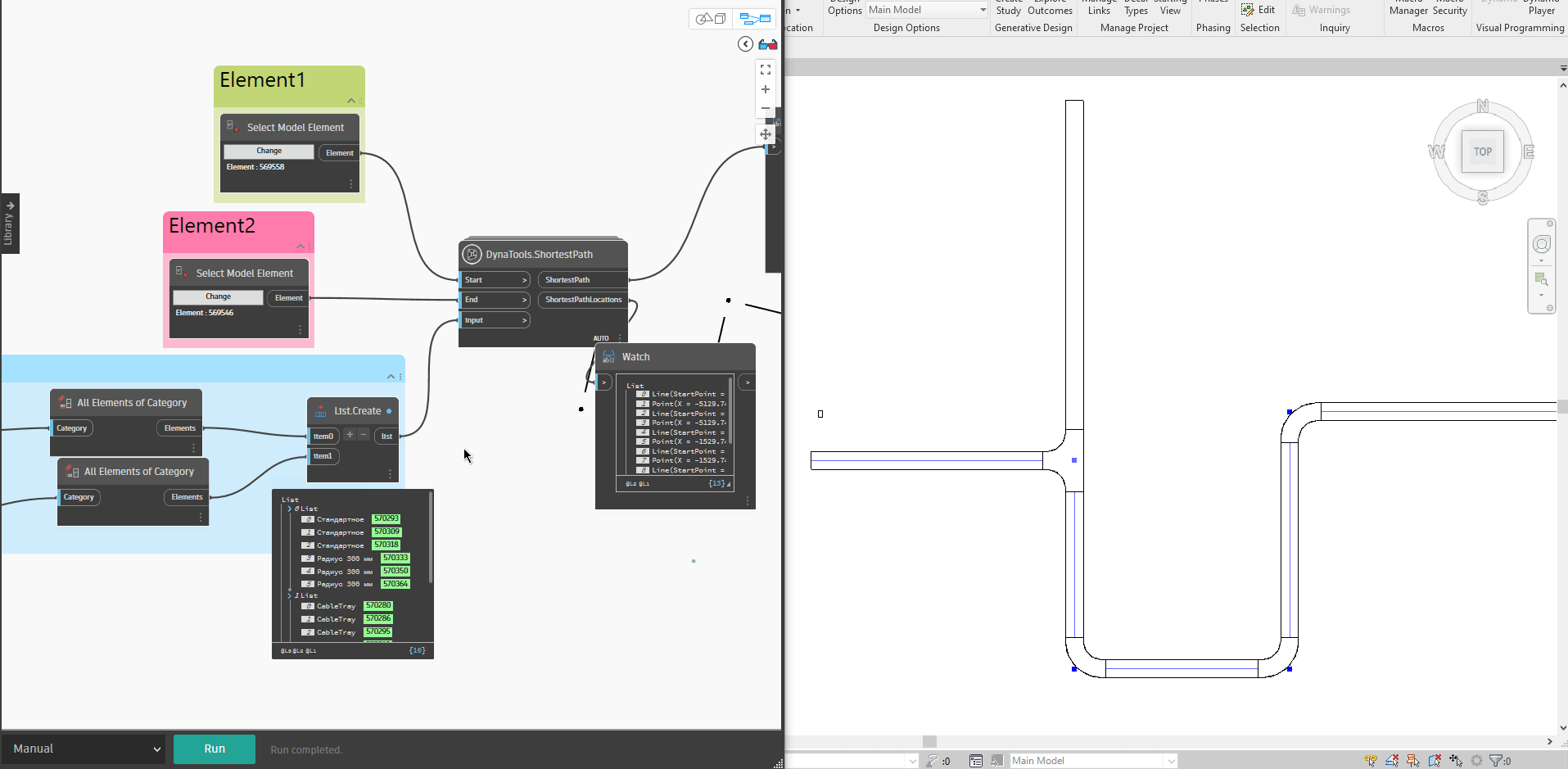The width and height of the screenshot is (1568, 769).
Task: Add an item port to List.Create
Action: [350, 435]
